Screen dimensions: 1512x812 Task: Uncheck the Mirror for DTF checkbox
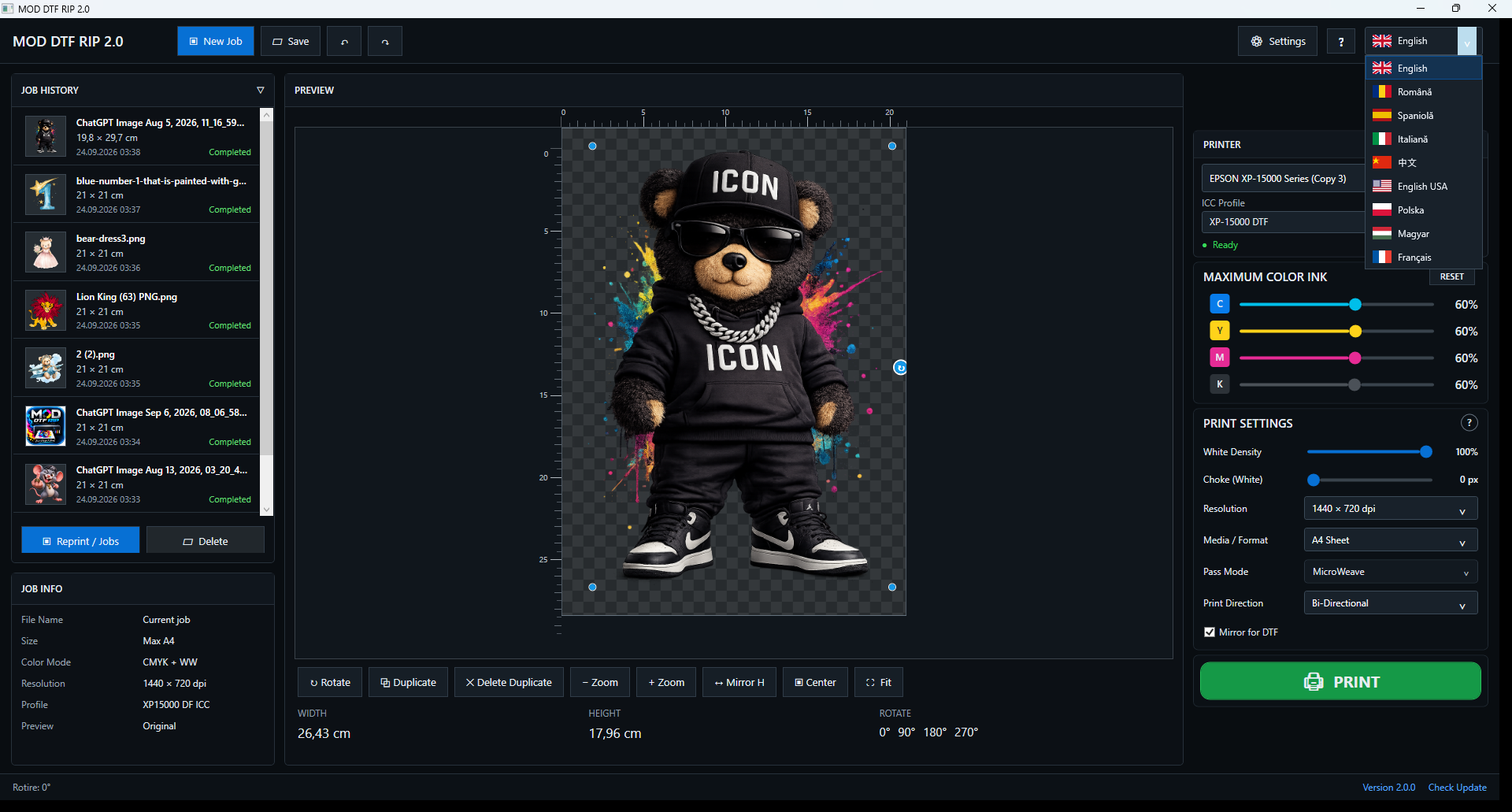(1210, 632)
